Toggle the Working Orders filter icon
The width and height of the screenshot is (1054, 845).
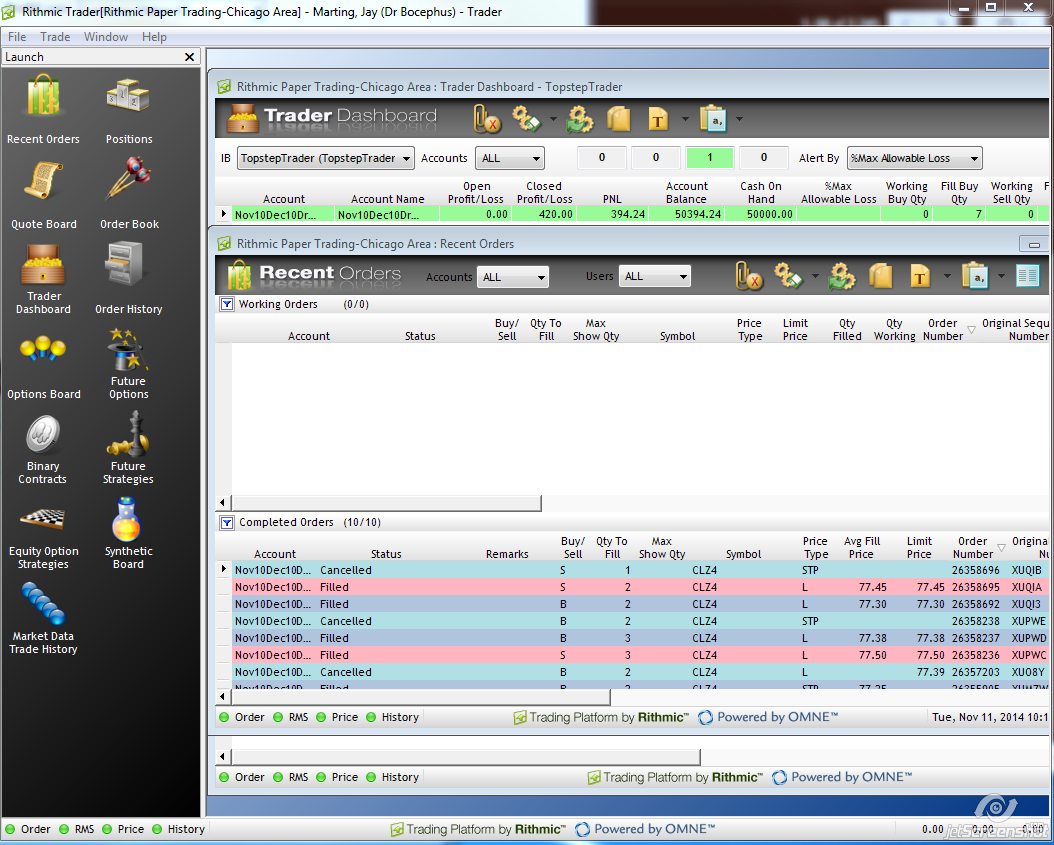(227, 304)
